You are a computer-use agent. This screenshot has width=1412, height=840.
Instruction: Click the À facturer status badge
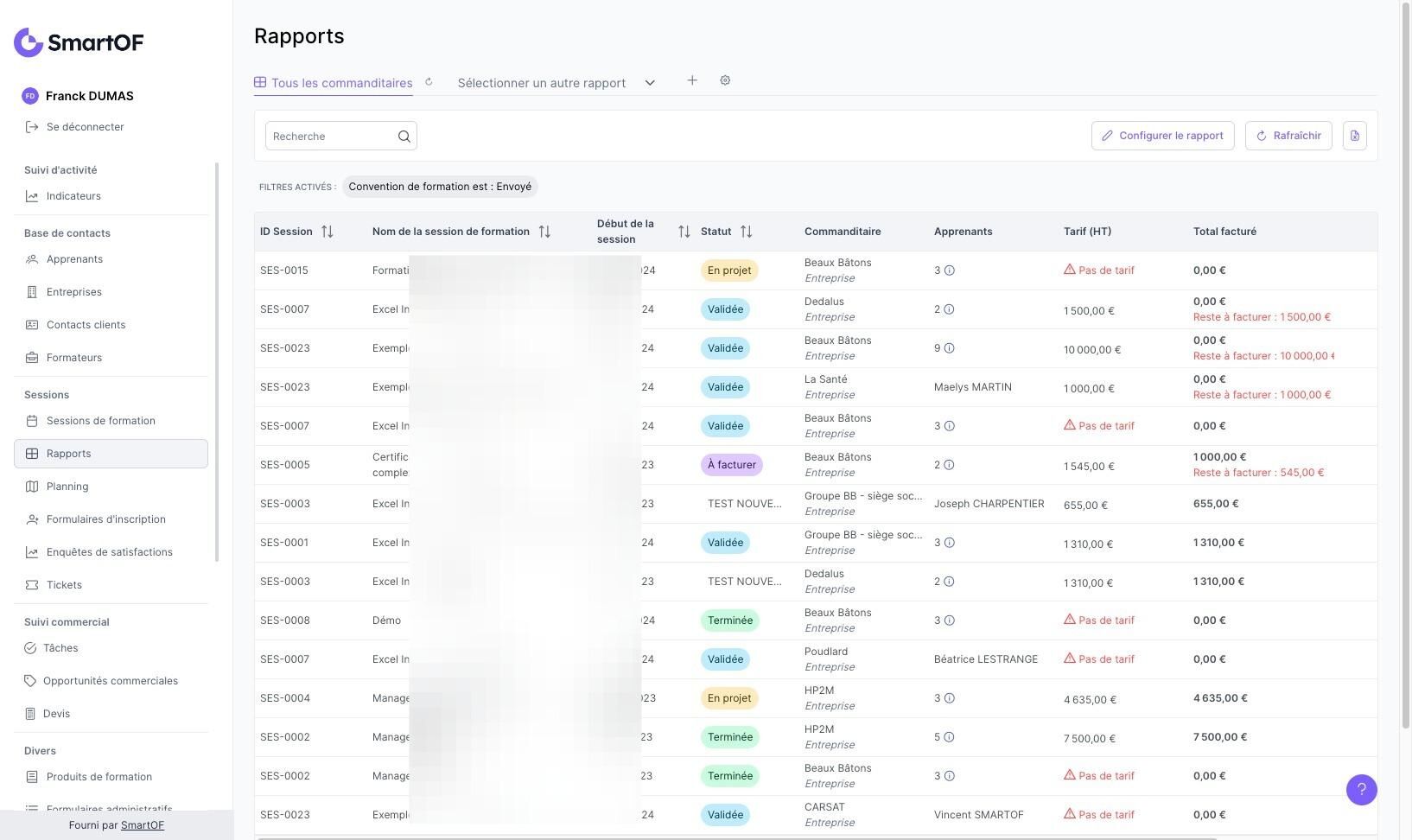732,465
